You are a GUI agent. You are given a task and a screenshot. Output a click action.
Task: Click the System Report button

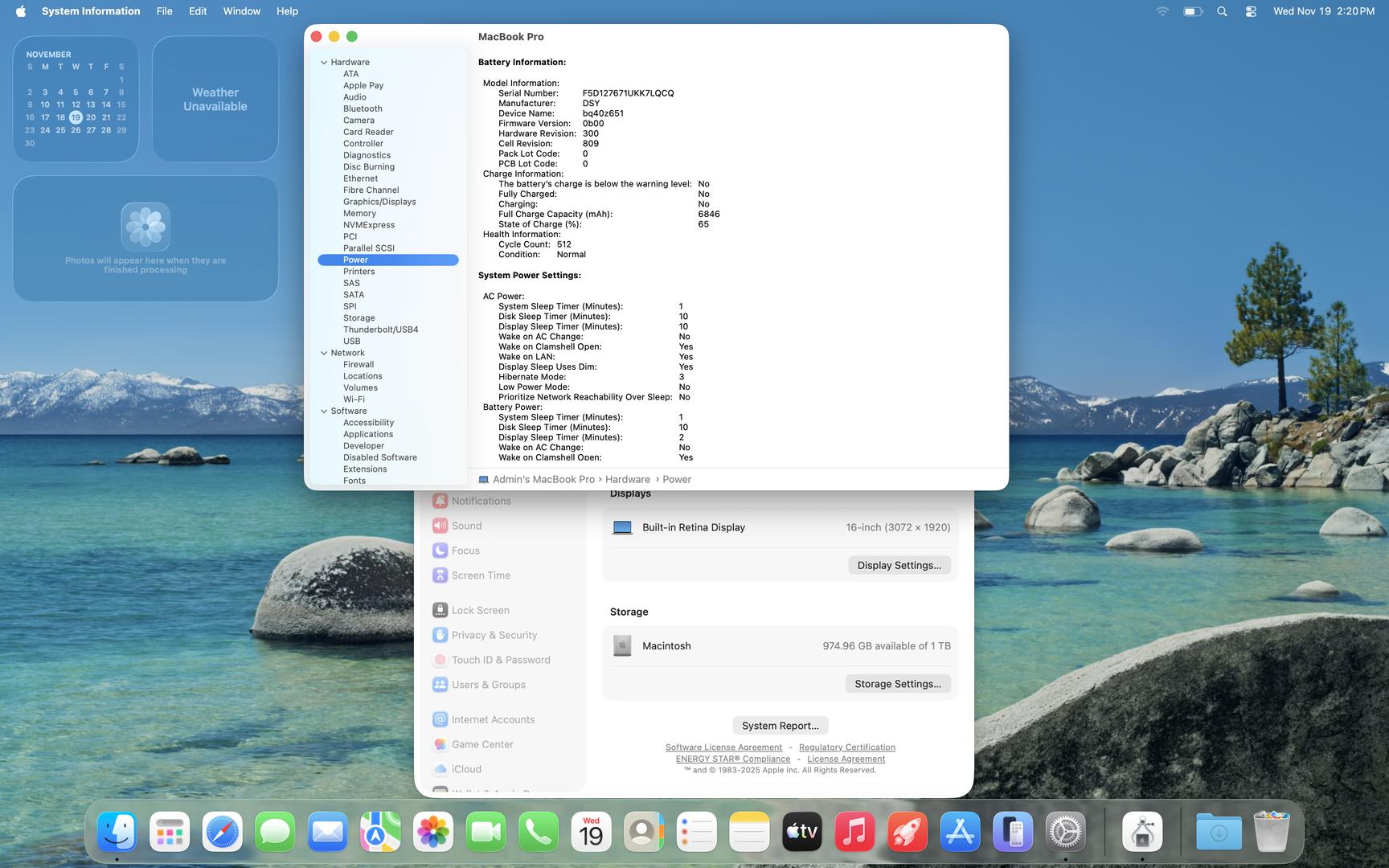pyautogui.click(x=780, y=726)
